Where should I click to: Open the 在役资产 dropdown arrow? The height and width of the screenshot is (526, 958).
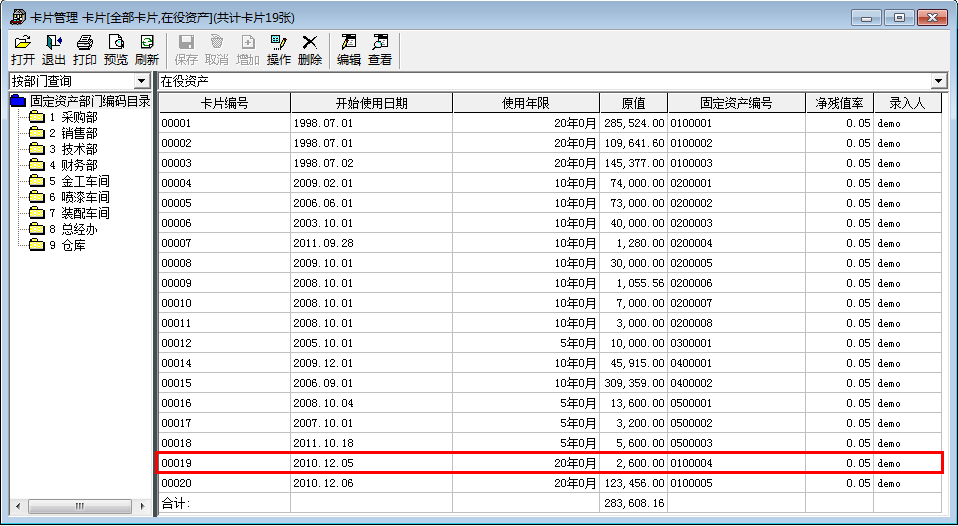tap(938, 81)
